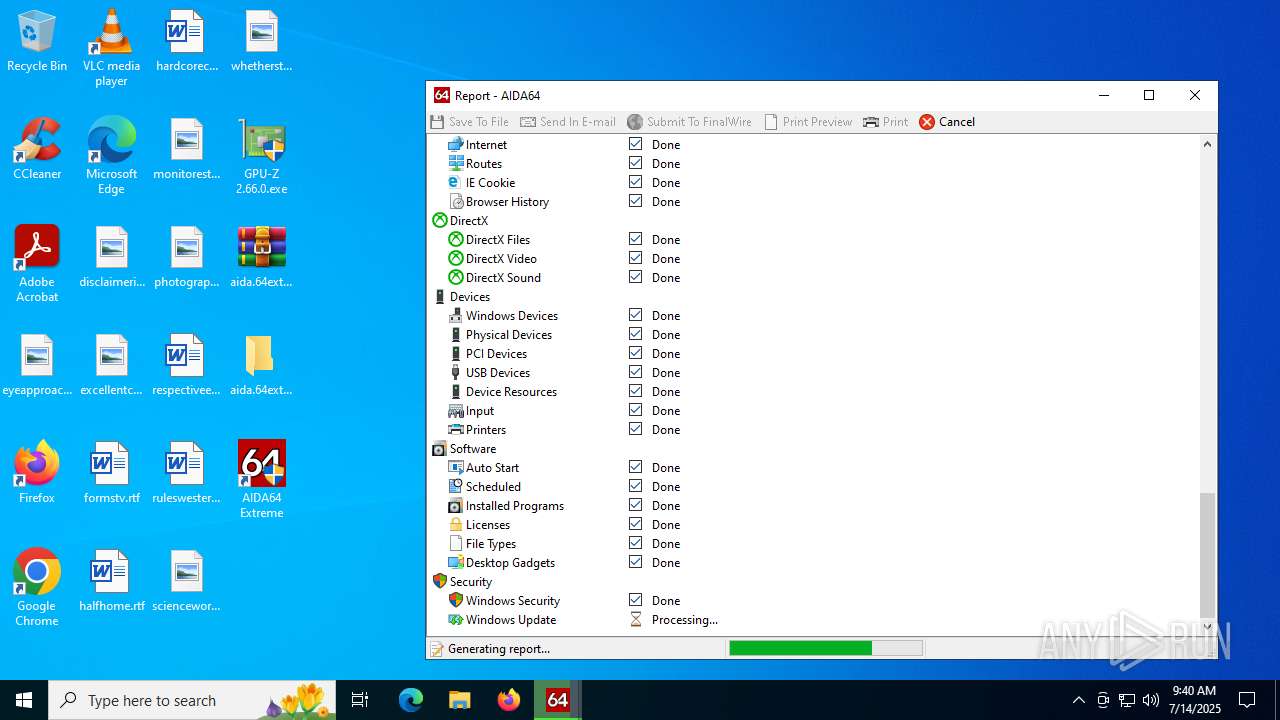Toggle the Printers Done checkbox
1280x720 pixels.
636,429
